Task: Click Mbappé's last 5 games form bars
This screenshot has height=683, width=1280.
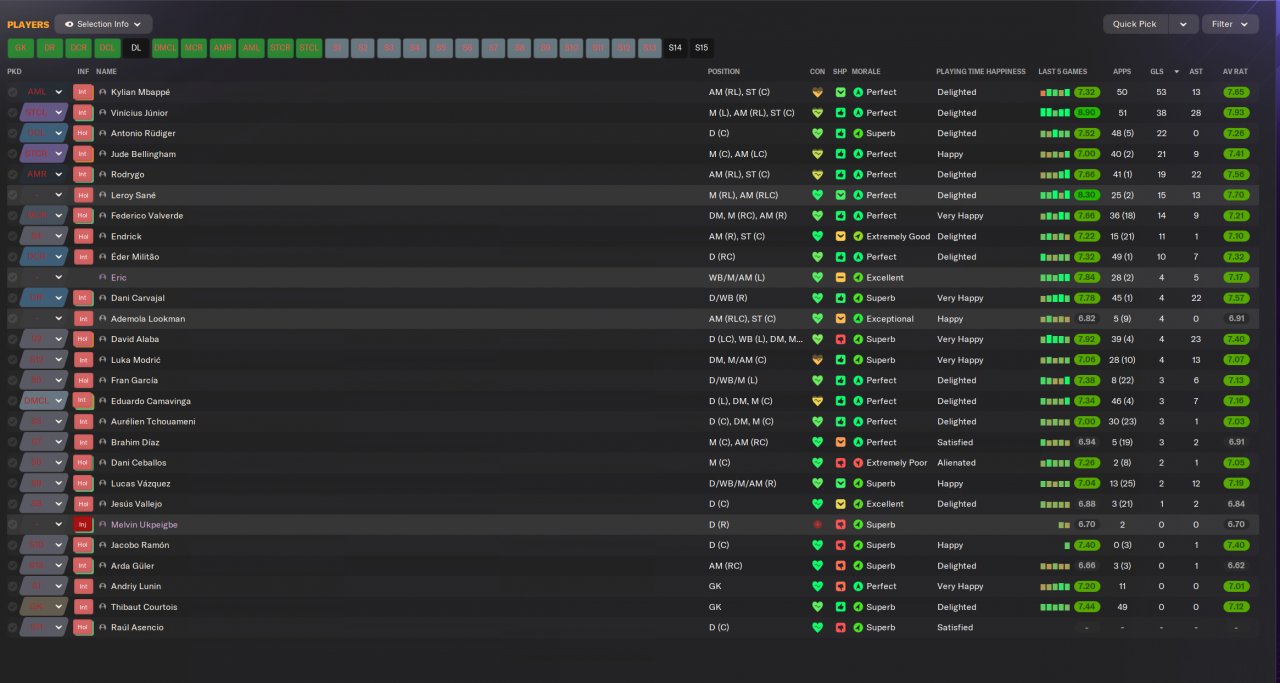Action: tap(1055, 92)
